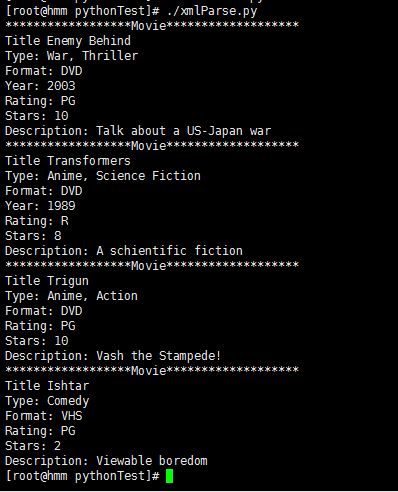Click the 'Title Transformers' line

click(68, 161)
